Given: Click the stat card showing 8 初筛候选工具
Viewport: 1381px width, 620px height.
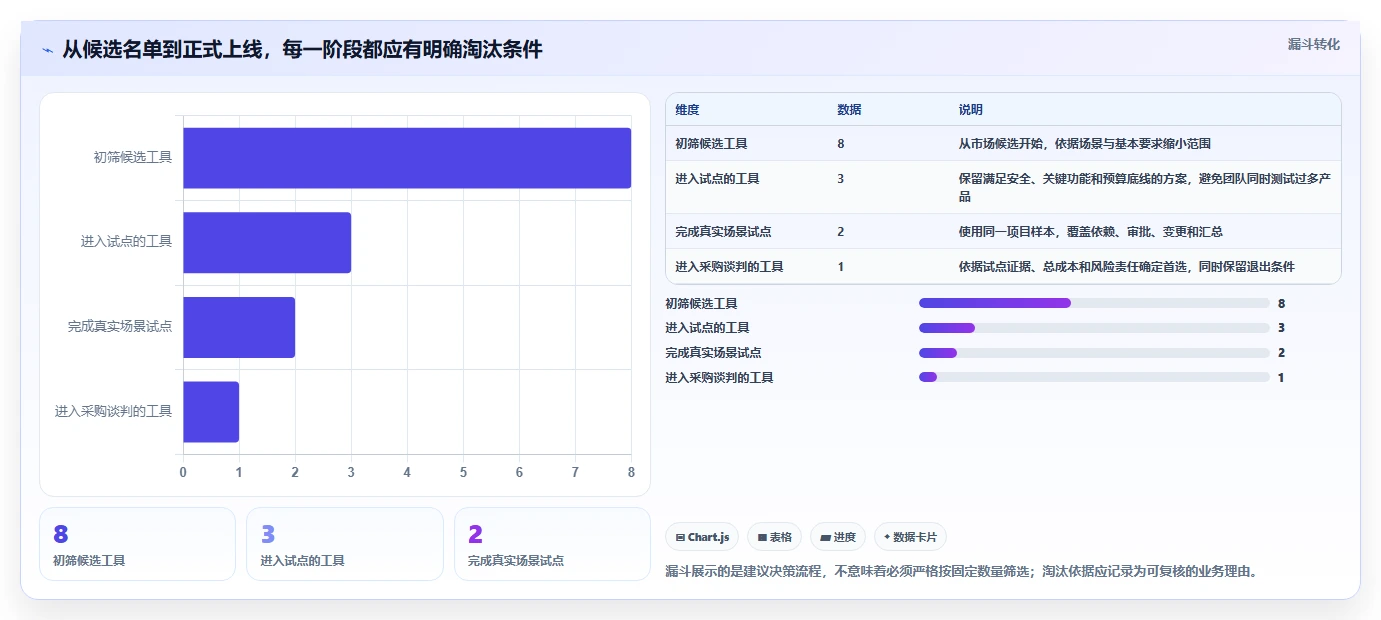Looking at the screenshot, I should [137, 544].
